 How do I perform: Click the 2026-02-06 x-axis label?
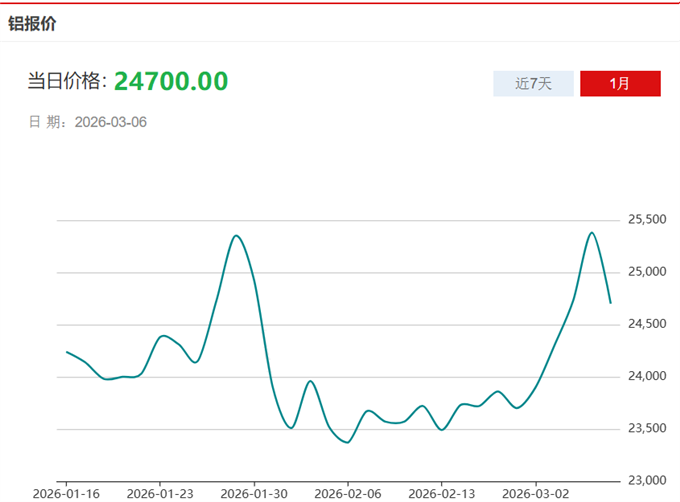coord(348,493)
